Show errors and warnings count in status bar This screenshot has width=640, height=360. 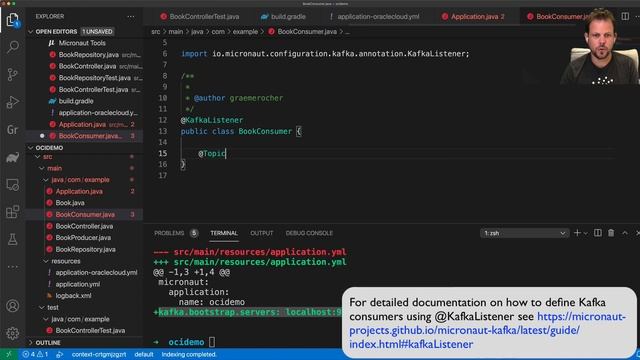(x=35, y=354)
